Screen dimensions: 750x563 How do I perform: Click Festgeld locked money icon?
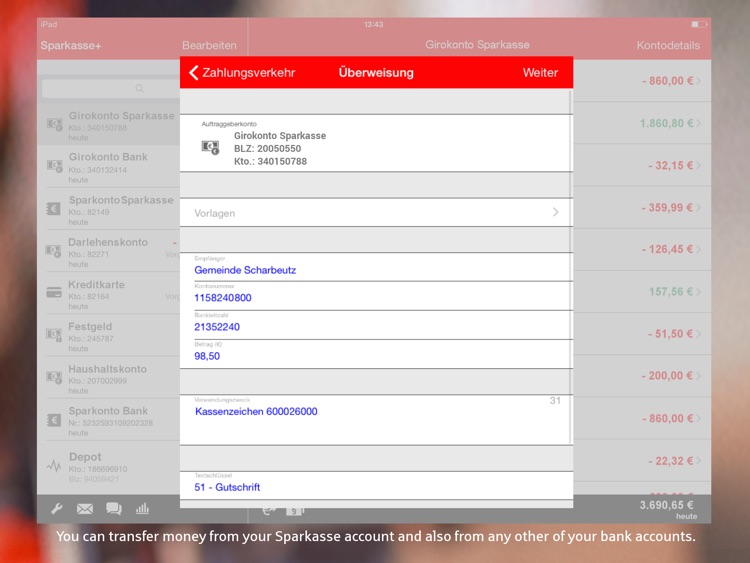tap(54, 334)
